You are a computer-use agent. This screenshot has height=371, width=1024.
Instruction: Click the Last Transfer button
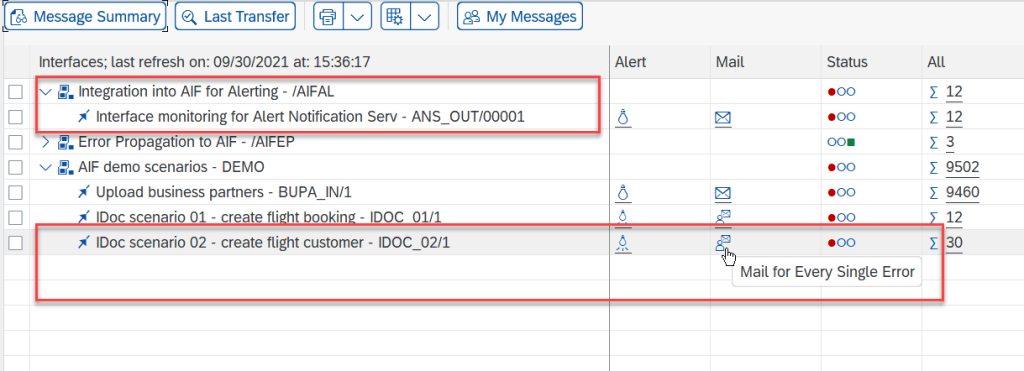pos(236,17)
